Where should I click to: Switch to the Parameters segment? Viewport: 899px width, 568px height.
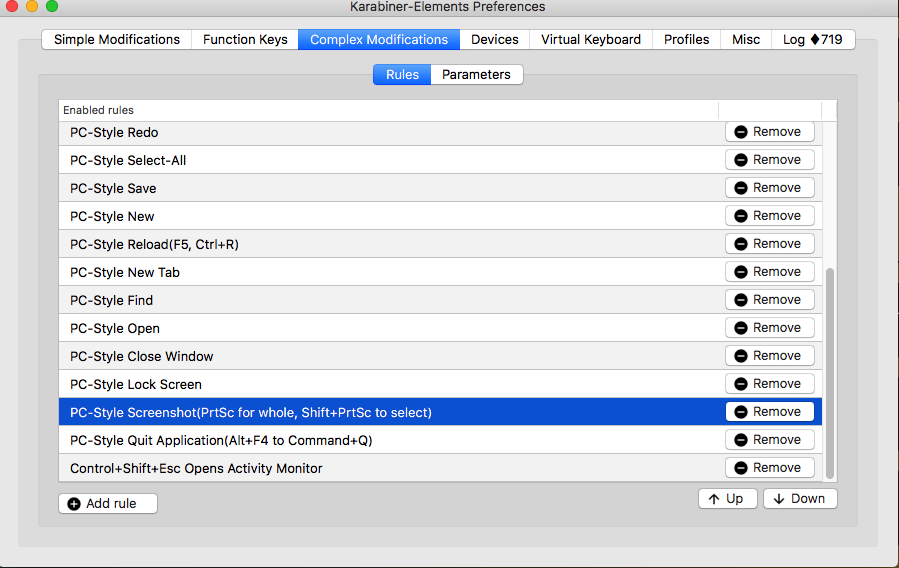tap(476, 75)
